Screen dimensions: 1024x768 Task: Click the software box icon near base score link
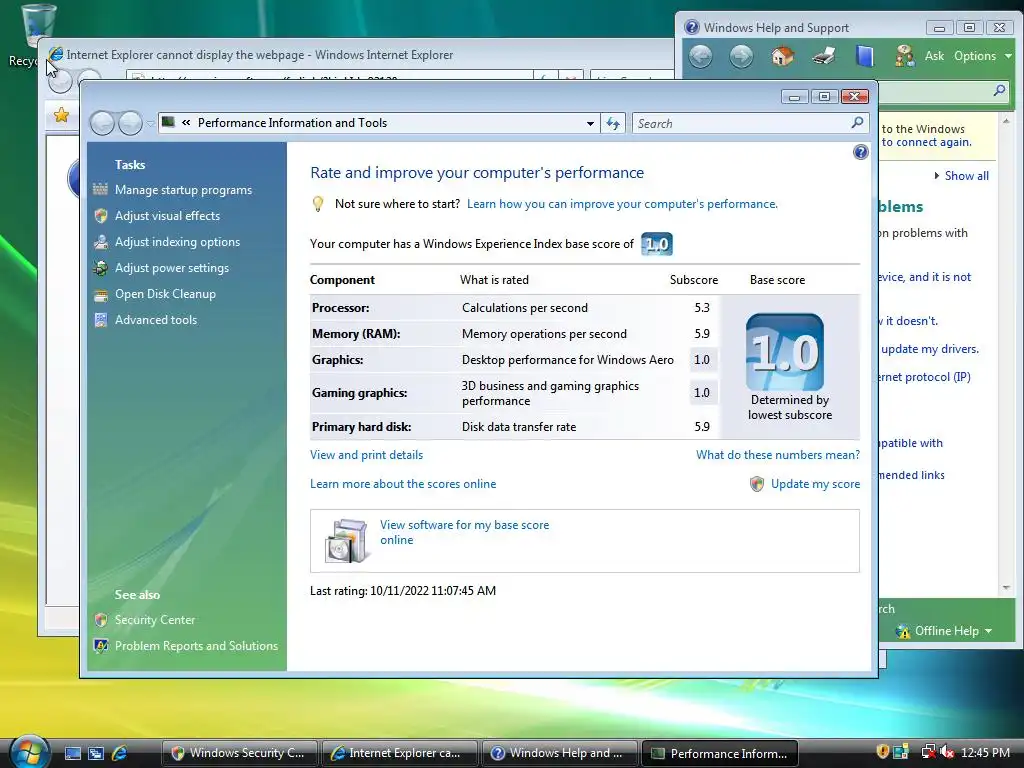pyautogui.click(x=345, y=541)
